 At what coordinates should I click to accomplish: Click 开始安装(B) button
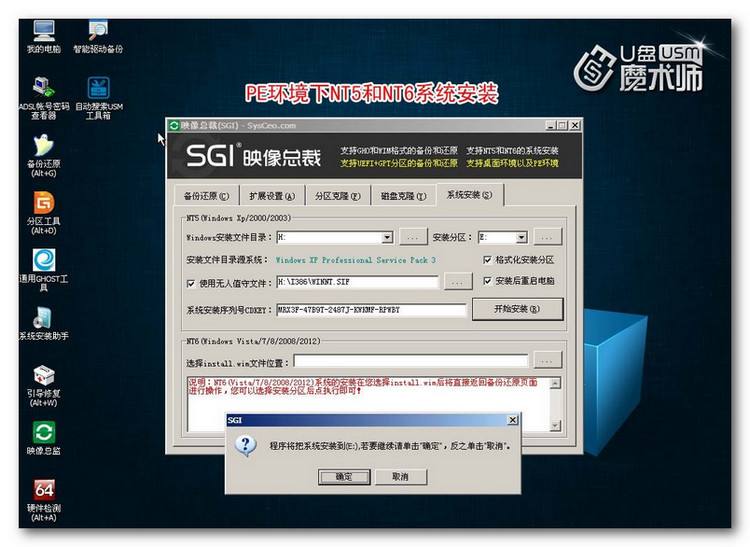pyautogui.click(x=517, y=309)
